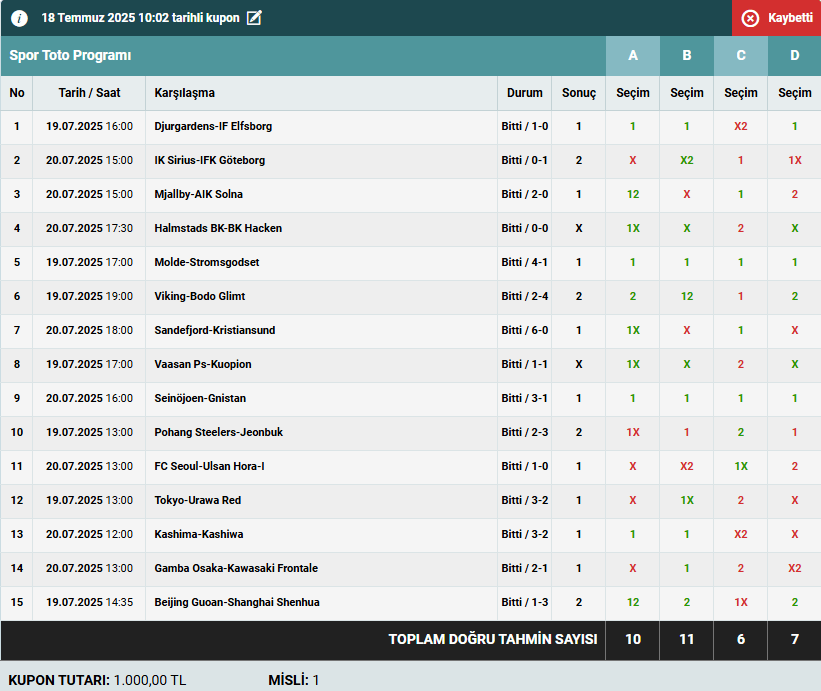821x691 pixels.
Task: Click the 18 Temmuz 2025 coupon date text
Action: pyautogui.click(x=140, y=18)
